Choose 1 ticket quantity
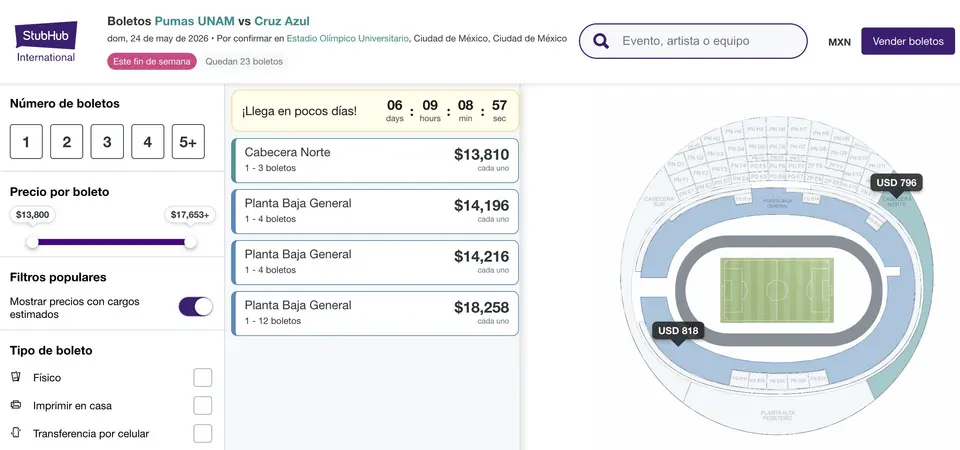 click(x=26, y=141)
